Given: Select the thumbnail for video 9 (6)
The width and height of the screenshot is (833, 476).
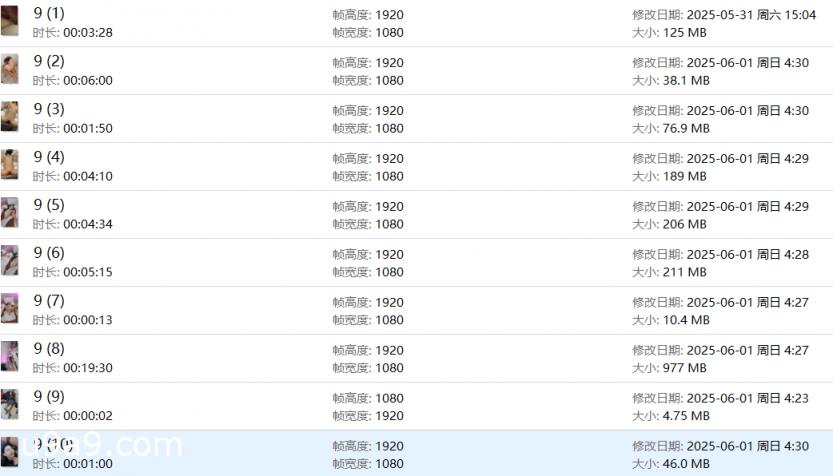Looking at the screenshot, I should click(10, 260).
